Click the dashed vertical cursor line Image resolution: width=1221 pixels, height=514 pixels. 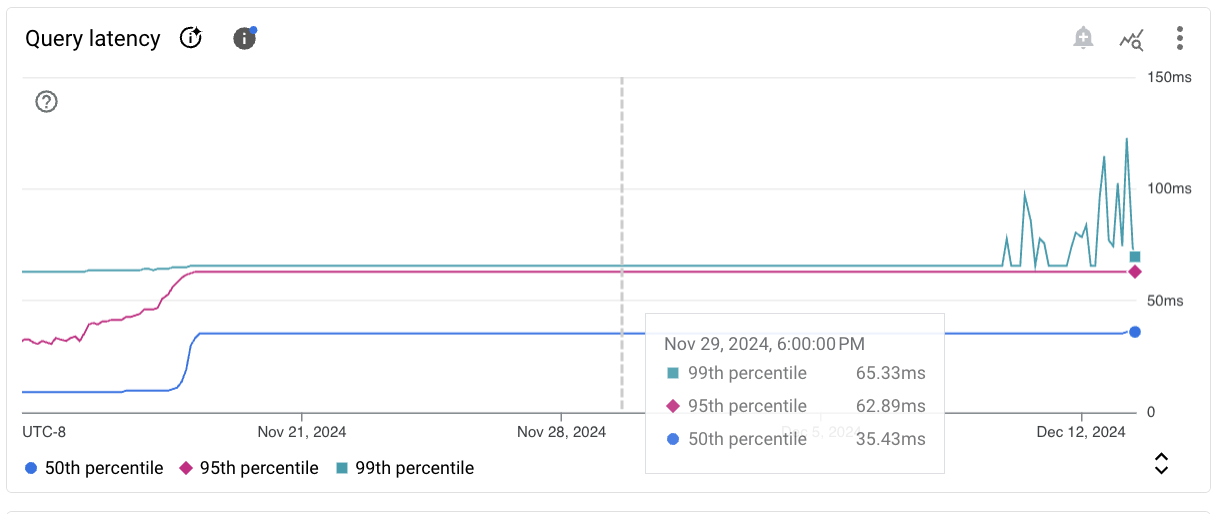pyautogui.click(x=622, y=200)
